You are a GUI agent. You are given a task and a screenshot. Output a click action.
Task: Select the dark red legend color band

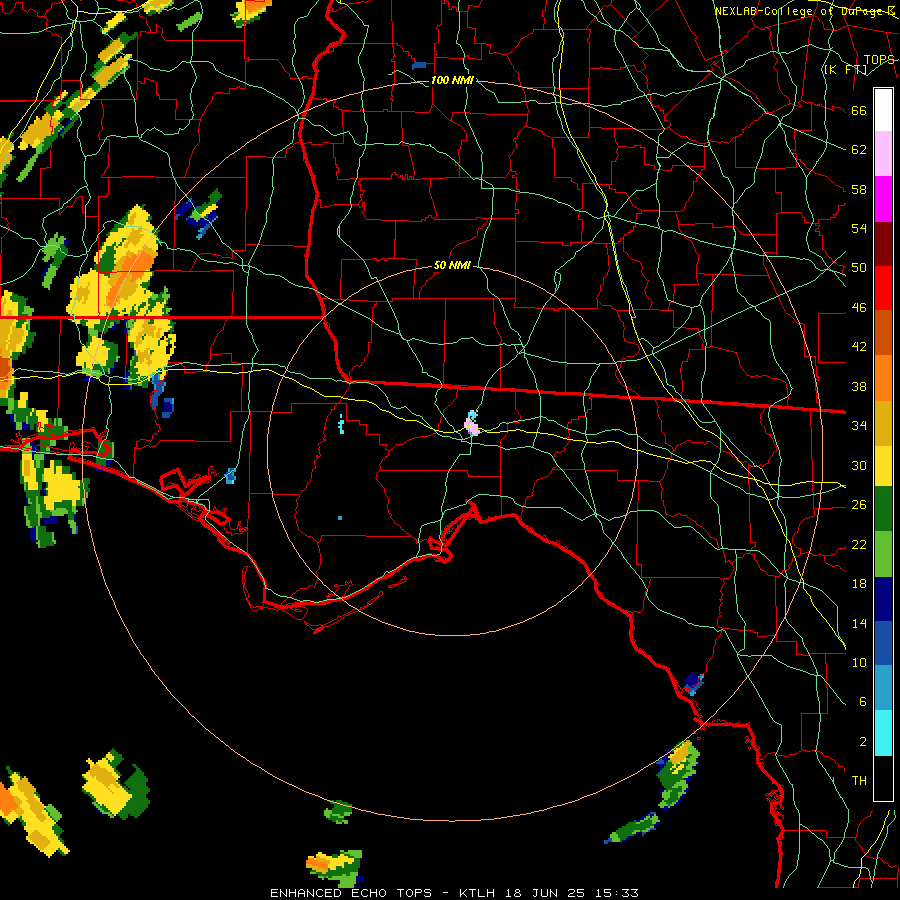click(883, 243)
